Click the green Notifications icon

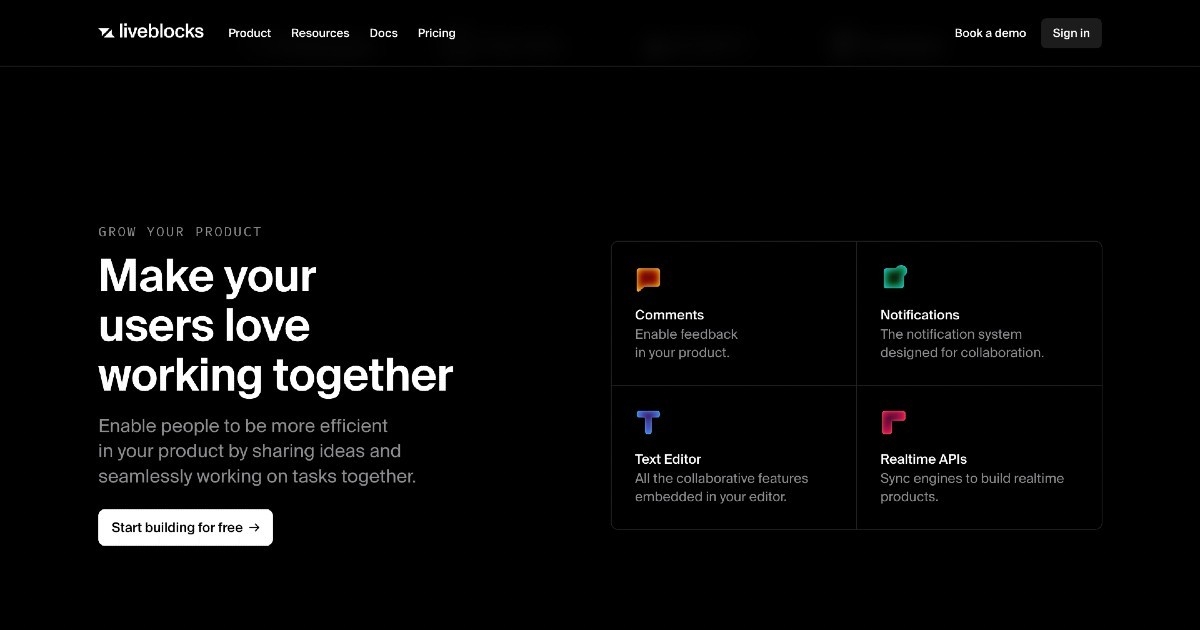(x=894, y=277)
